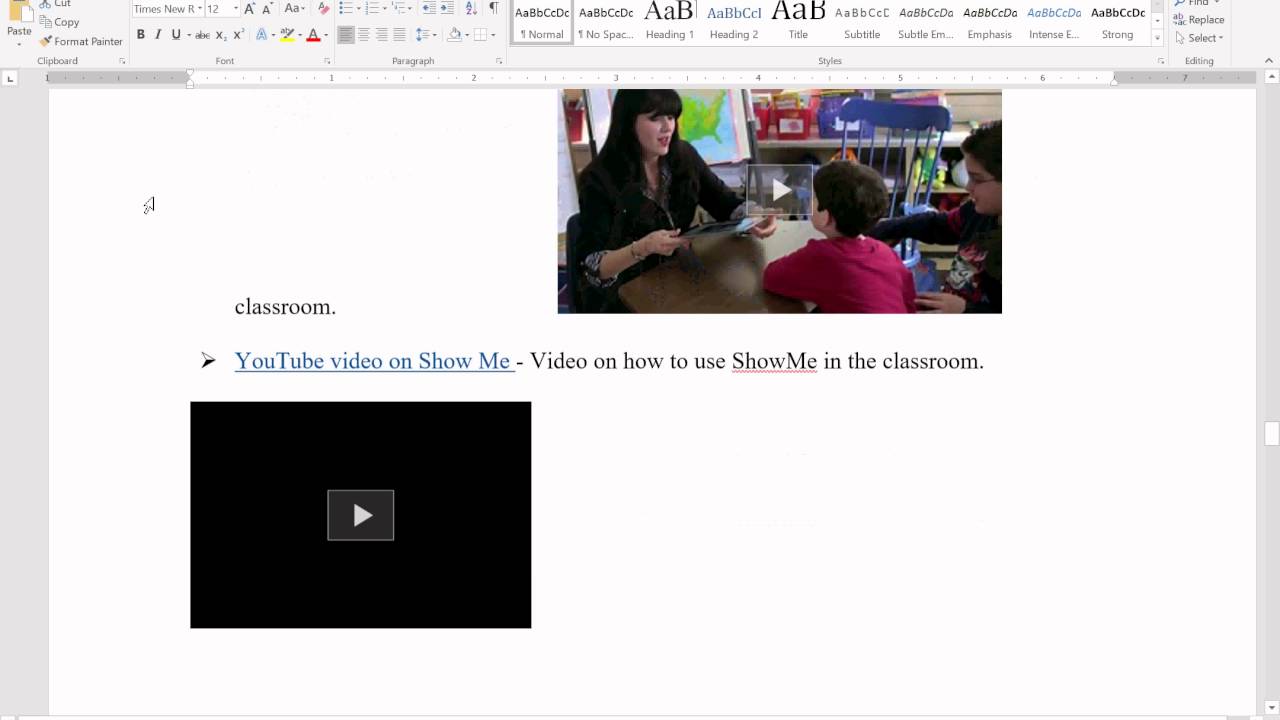Play the classroom teacher video
The height and width of the screenshot is (720, 1280).
[780, 190]
